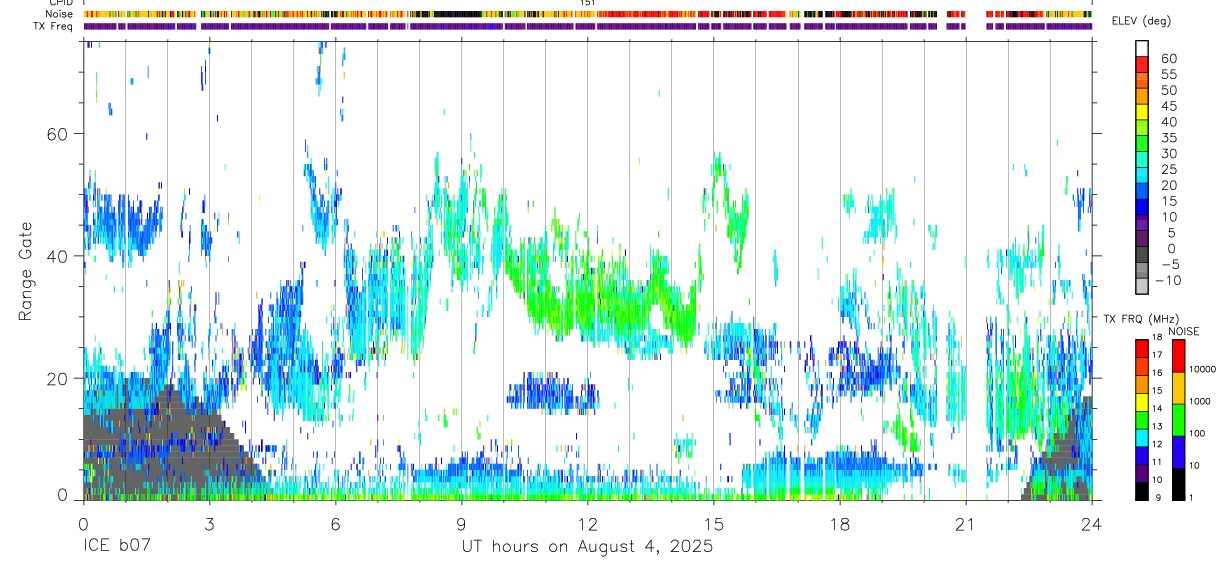Click the 'UT hours on August 4, 2025' axis title

pos(586,547)
